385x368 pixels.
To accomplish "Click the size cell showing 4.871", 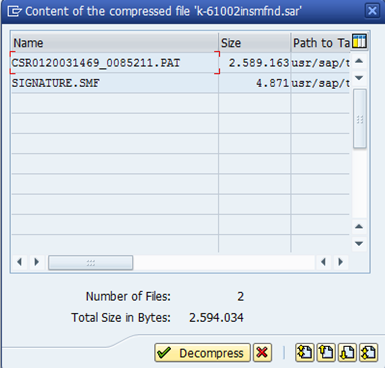I will click(255, 83).
